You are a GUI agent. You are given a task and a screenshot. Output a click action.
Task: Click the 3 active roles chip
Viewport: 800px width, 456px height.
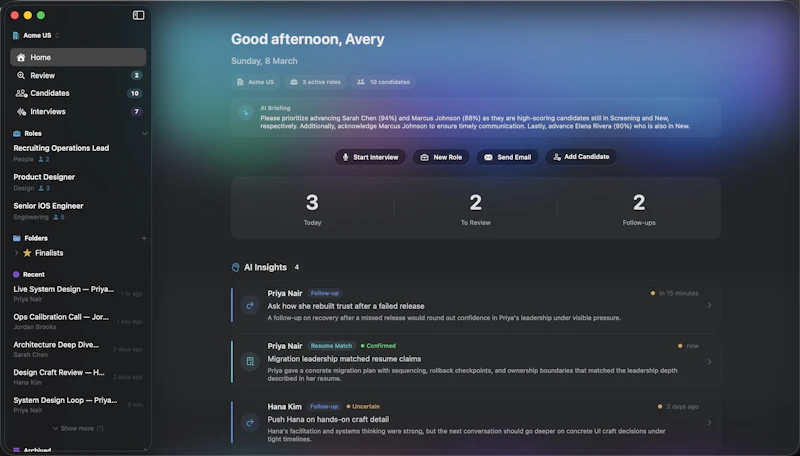pos(315,82)
